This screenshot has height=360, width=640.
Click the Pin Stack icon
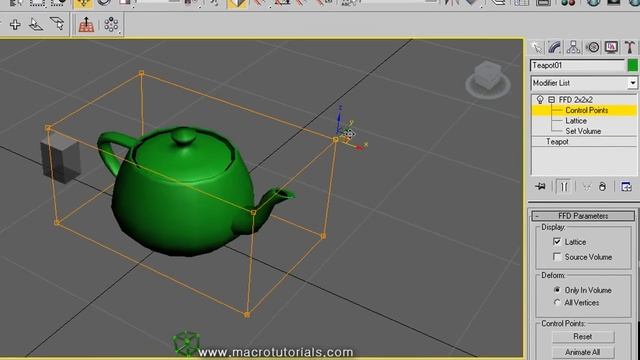540,187
